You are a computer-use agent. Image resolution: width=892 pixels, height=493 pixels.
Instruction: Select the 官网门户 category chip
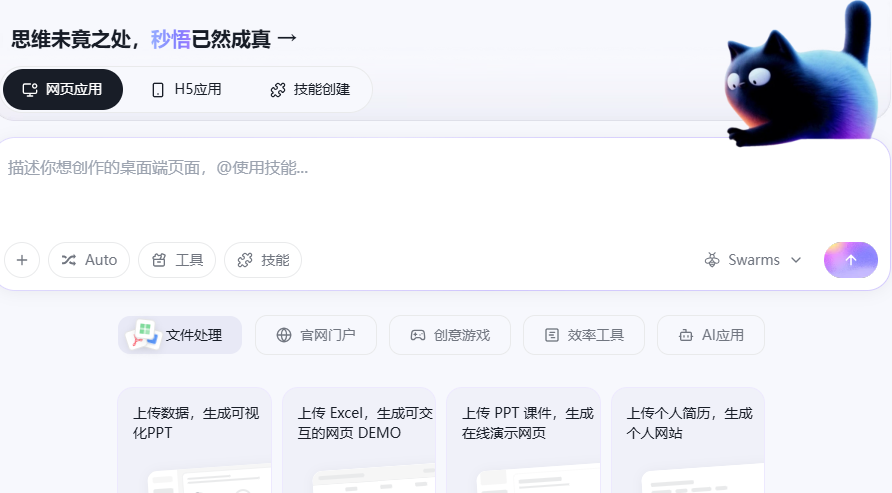316,335
